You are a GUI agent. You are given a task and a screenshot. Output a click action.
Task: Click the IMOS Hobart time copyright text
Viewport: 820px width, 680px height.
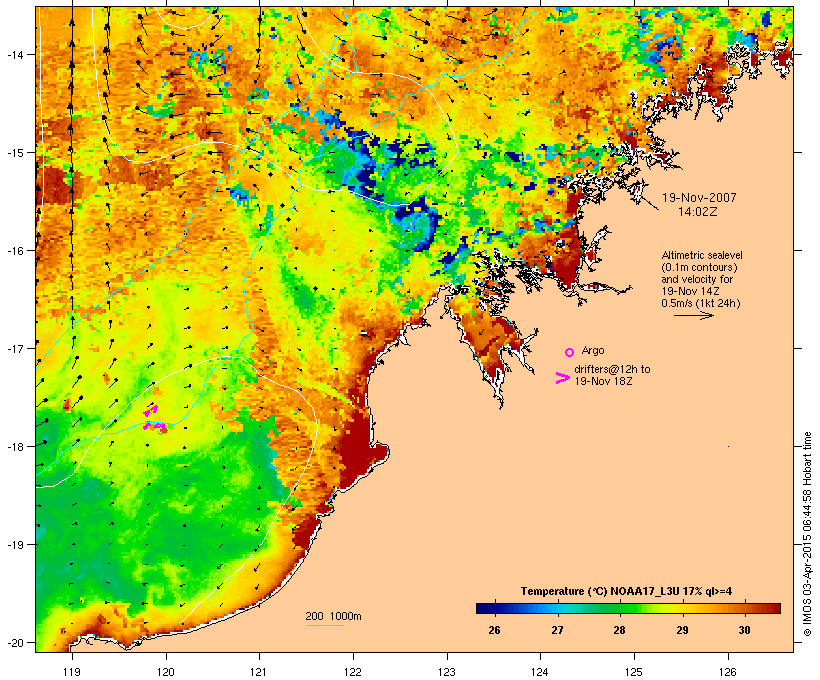click(x=807, y=534)
